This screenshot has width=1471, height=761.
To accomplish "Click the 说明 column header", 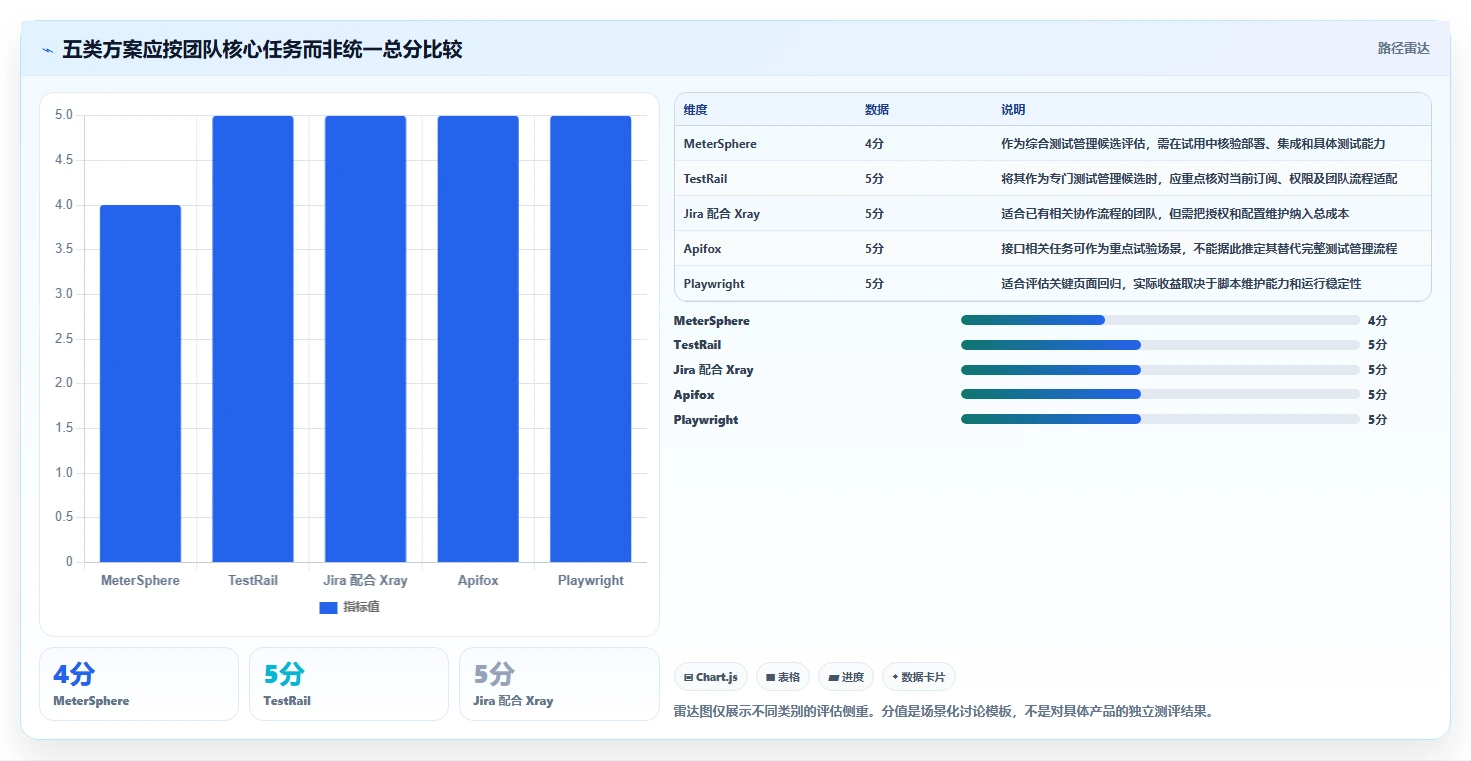I will pyautogui.click(x=1013, y=110).
